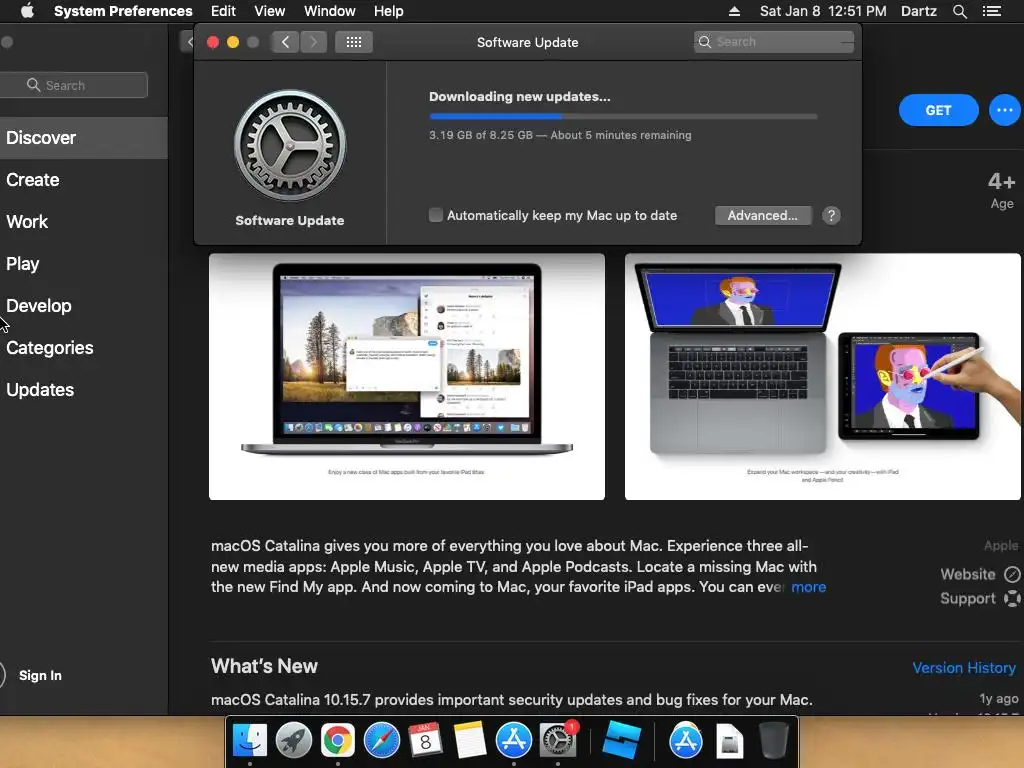Viewport: 1024px width, 768px height.
Task: Open the Help menu
Action: [389, 11]
